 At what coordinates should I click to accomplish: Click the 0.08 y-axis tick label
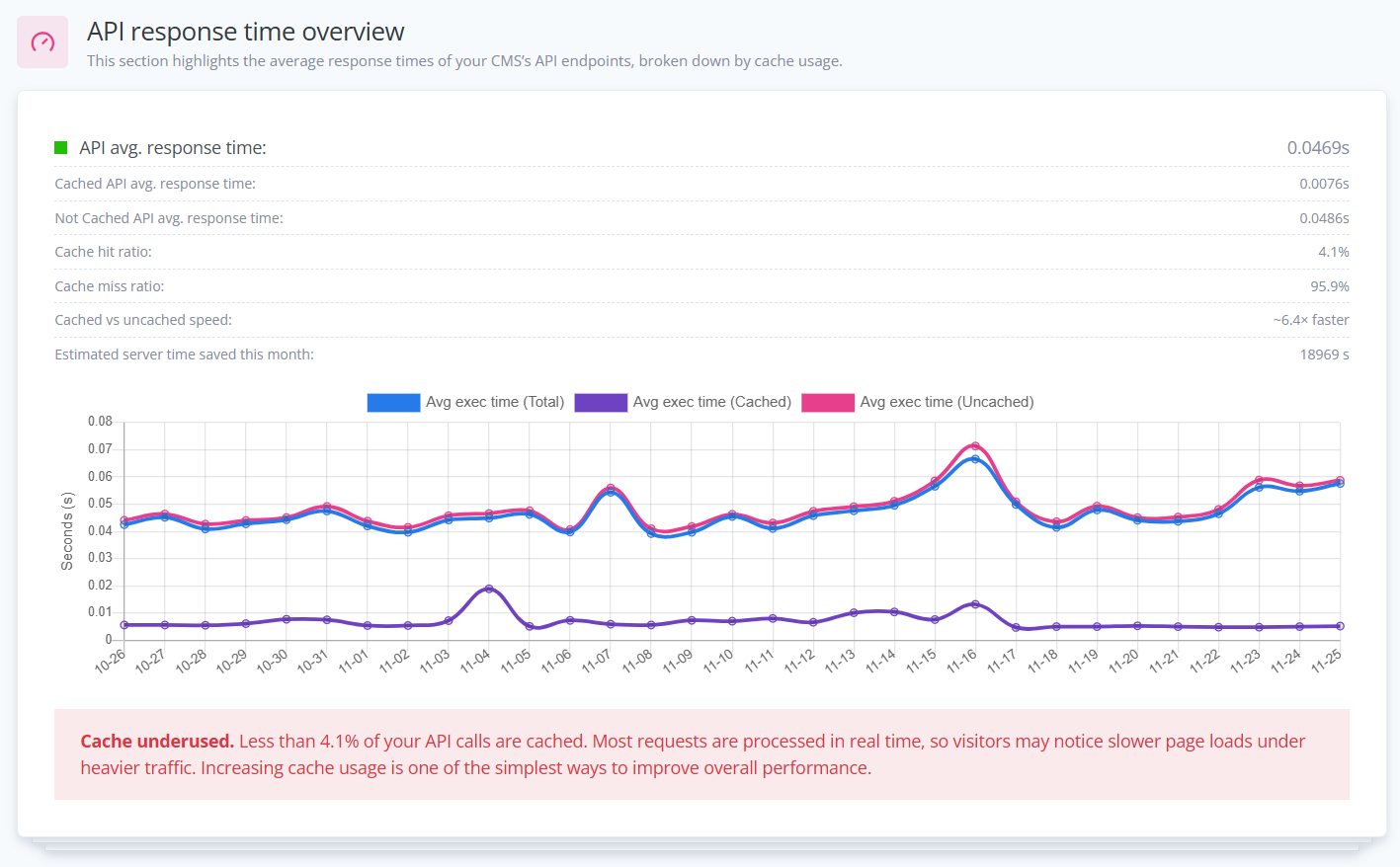100,422
